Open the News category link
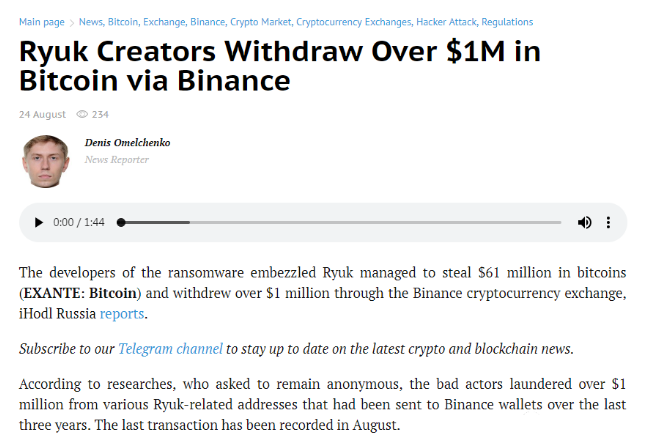This screenshot has width=656, height=447. coord(91,22)
